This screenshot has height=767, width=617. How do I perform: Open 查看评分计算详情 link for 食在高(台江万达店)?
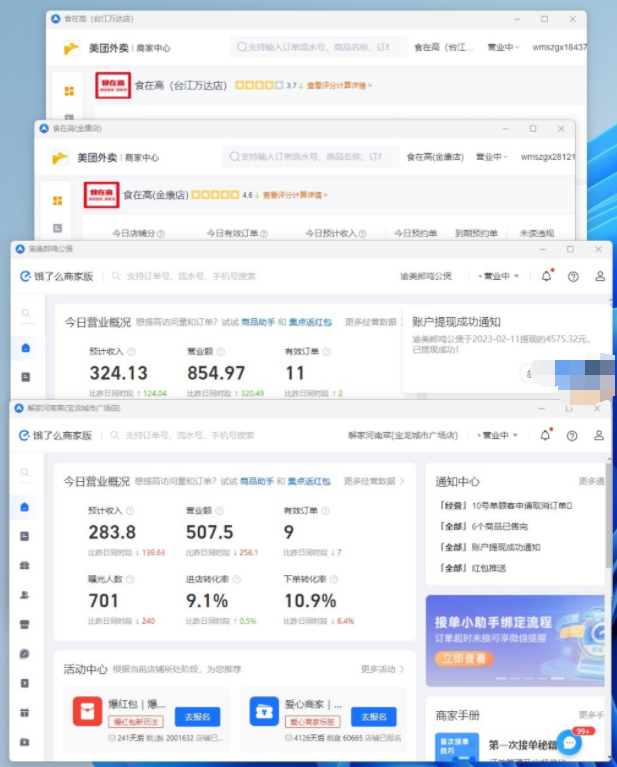coord(340,86)
